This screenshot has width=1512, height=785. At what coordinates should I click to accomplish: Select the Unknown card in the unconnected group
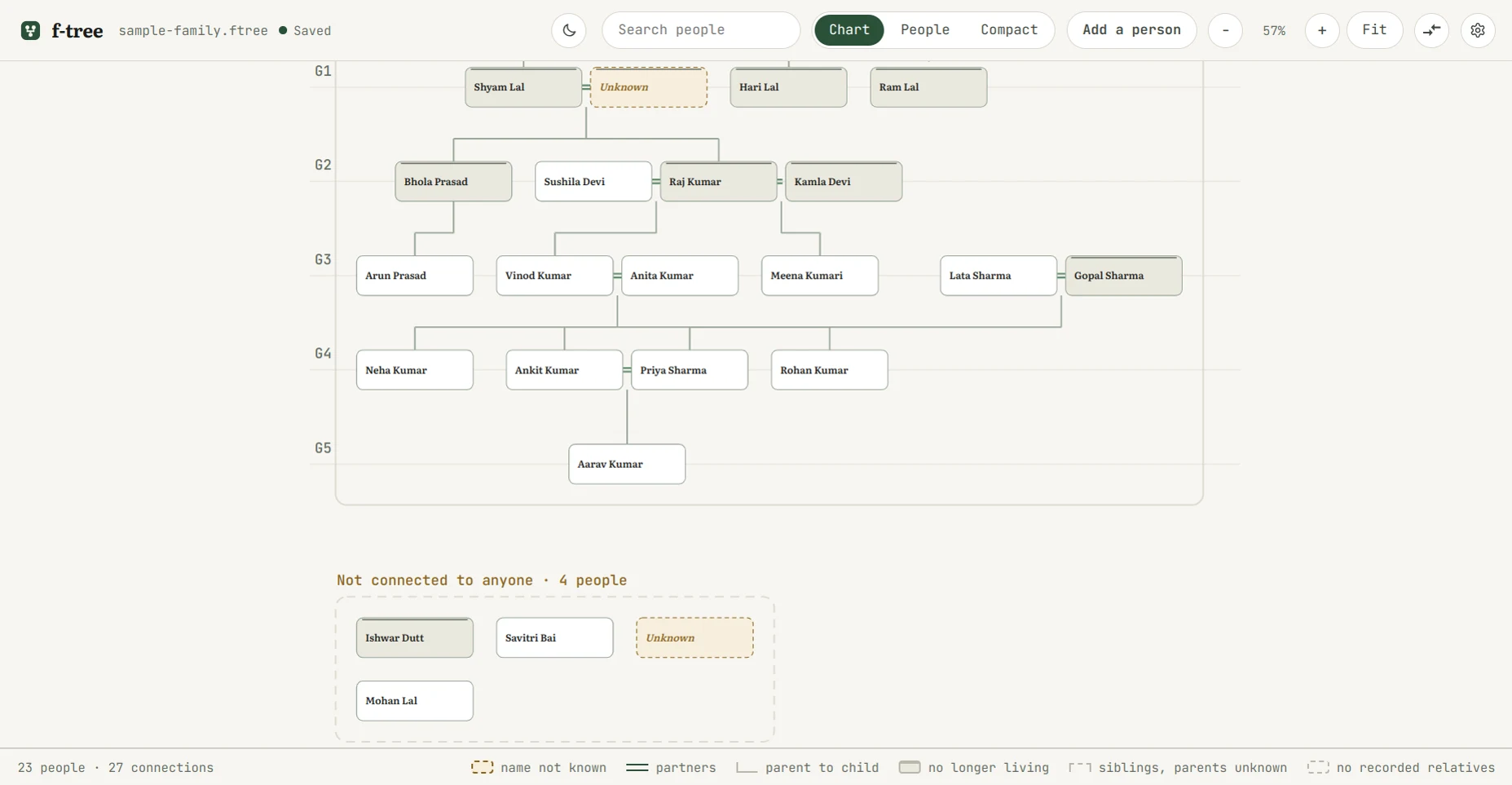pyautogui.click(x=694, y=637)
